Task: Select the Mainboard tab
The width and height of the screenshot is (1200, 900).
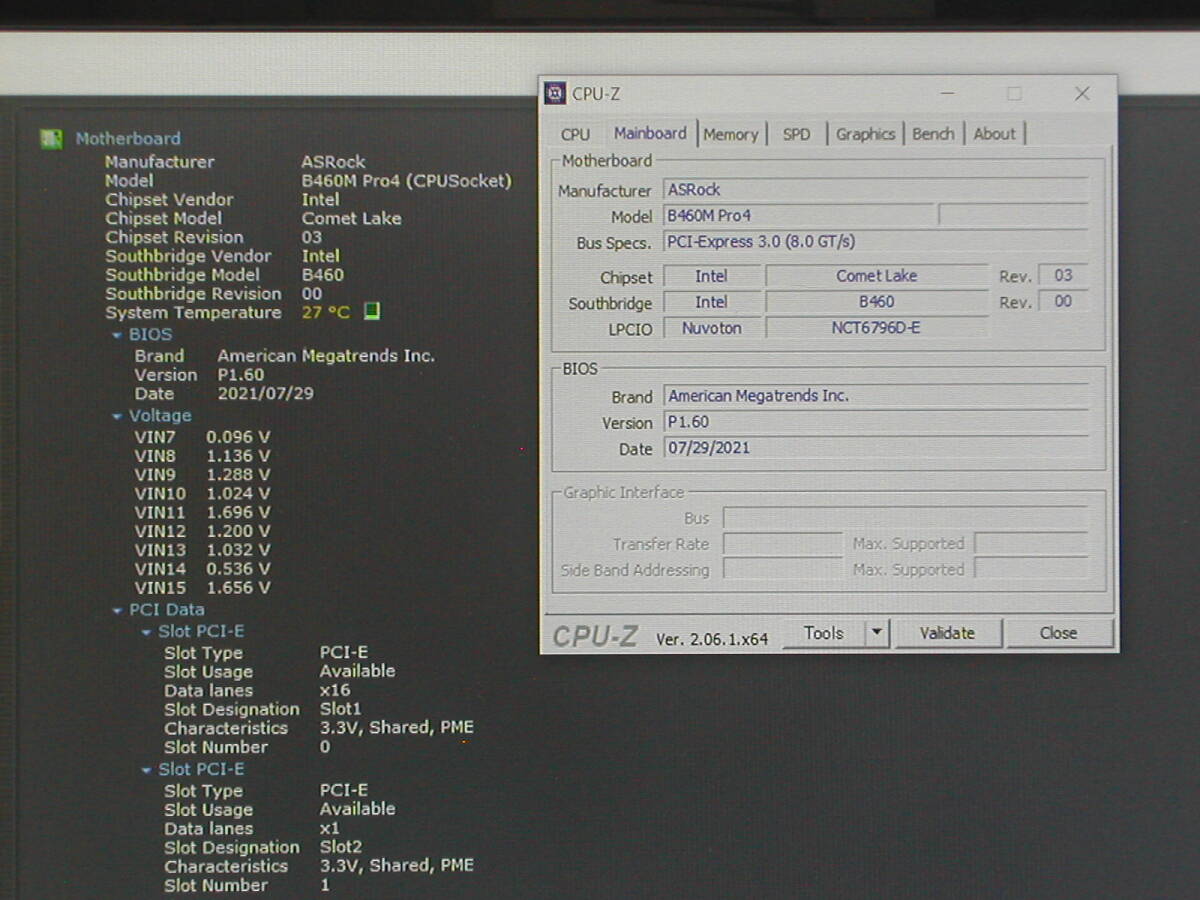Action: (x=650, y=133)
